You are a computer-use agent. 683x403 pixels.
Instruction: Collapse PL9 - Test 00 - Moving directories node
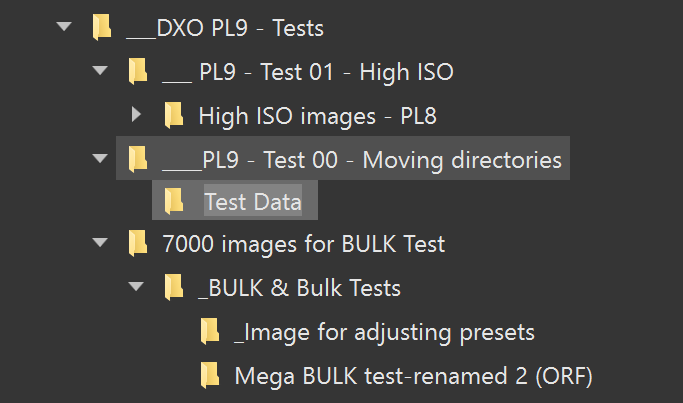point(100,158)
